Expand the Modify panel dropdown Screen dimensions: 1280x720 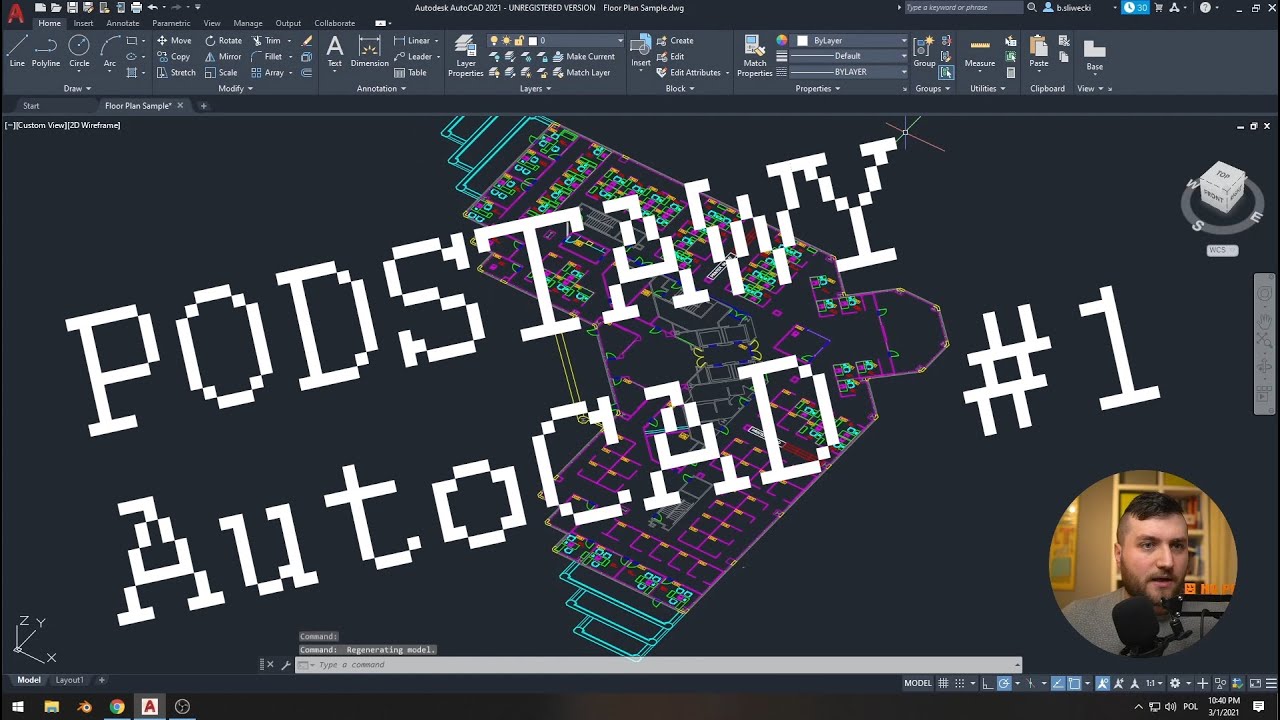(235, 88)
